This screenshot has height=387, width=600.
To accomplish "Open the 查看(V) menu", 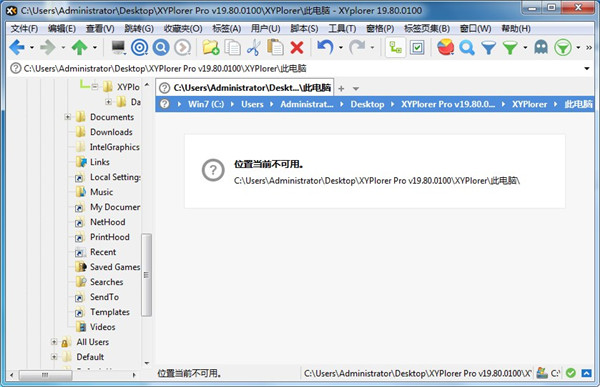I will click(x=100, y=29).
